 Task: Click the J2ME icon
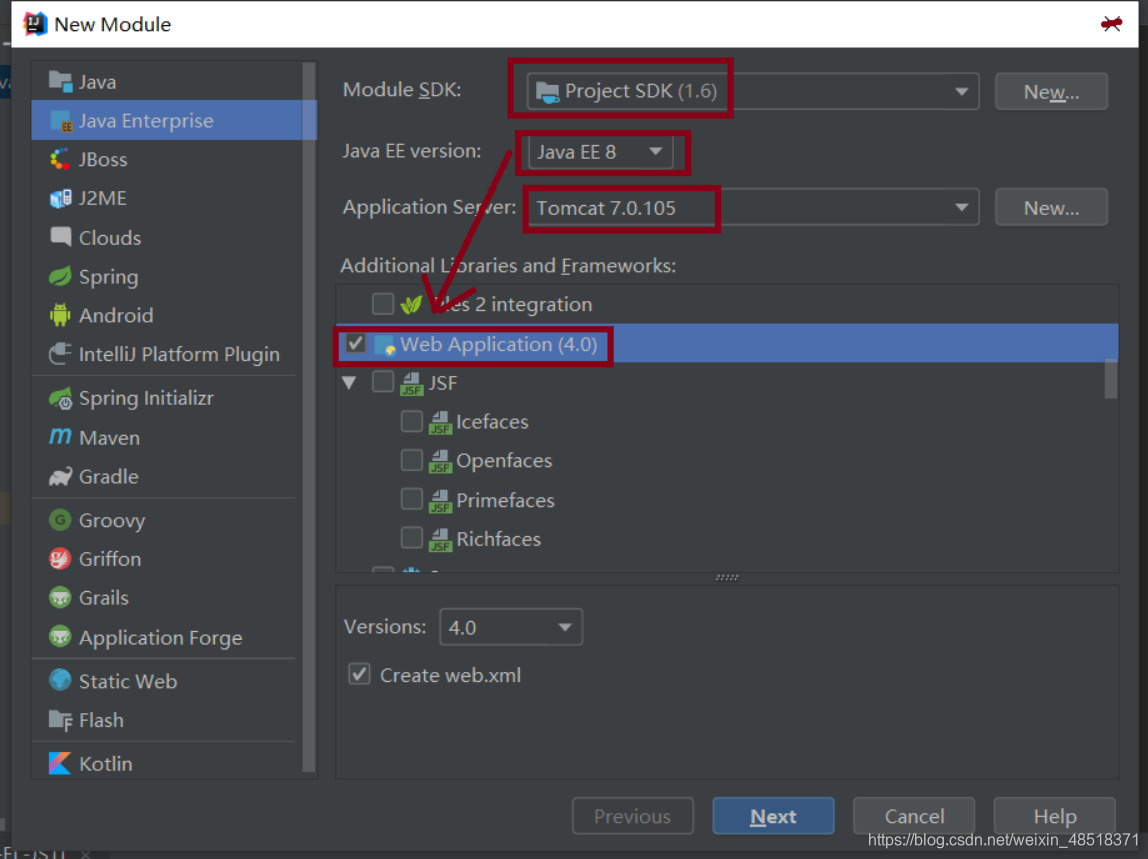(60, 198)
